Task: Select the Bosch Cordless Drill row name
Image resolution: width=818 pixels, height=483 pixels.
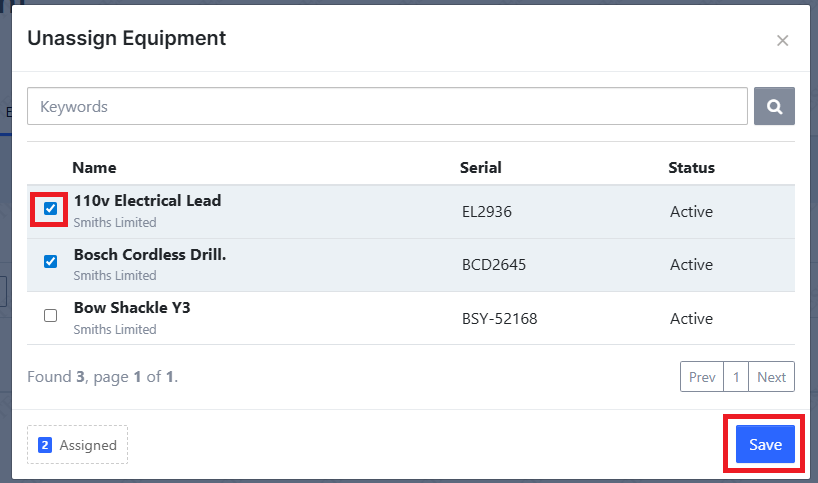Action: (150, 255)
